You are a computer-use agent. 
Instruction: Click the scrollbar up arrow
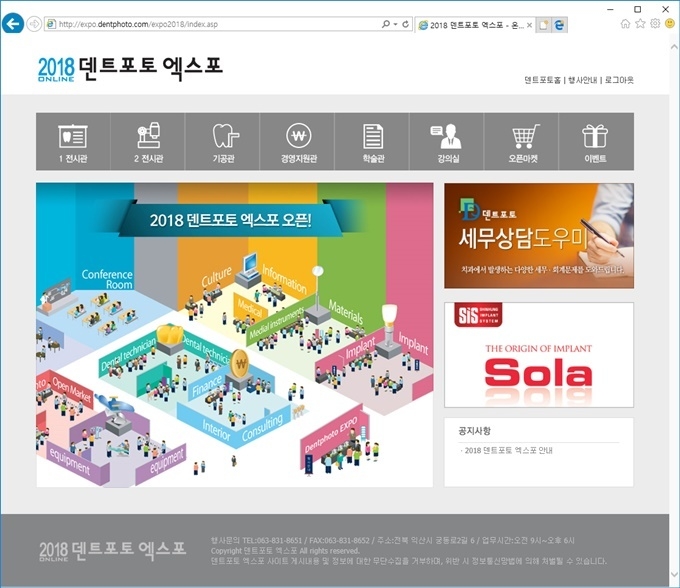674,46
